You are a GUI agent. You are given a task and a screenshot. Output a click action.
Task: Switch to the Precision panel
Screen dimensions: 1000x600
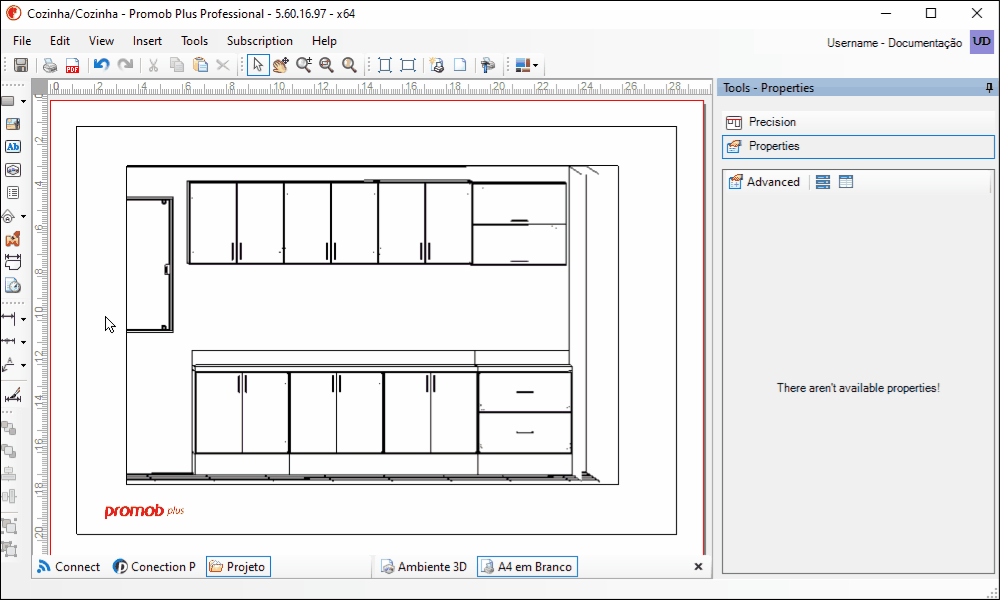pyautogui.click(x=858, y=122)
